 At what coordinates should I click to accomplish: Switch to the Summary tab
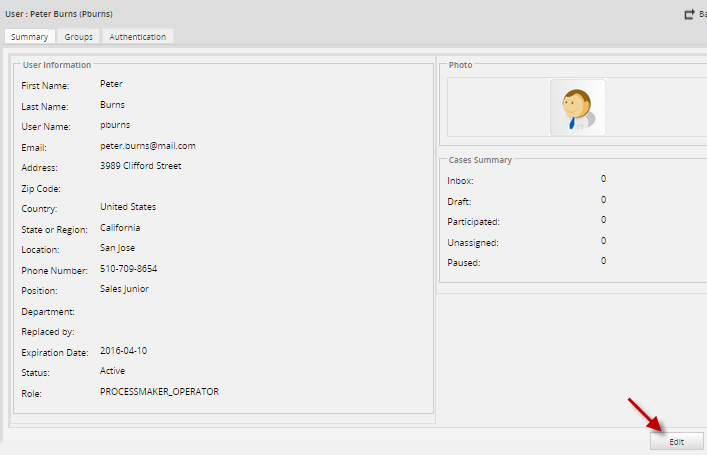pos(29,37)
